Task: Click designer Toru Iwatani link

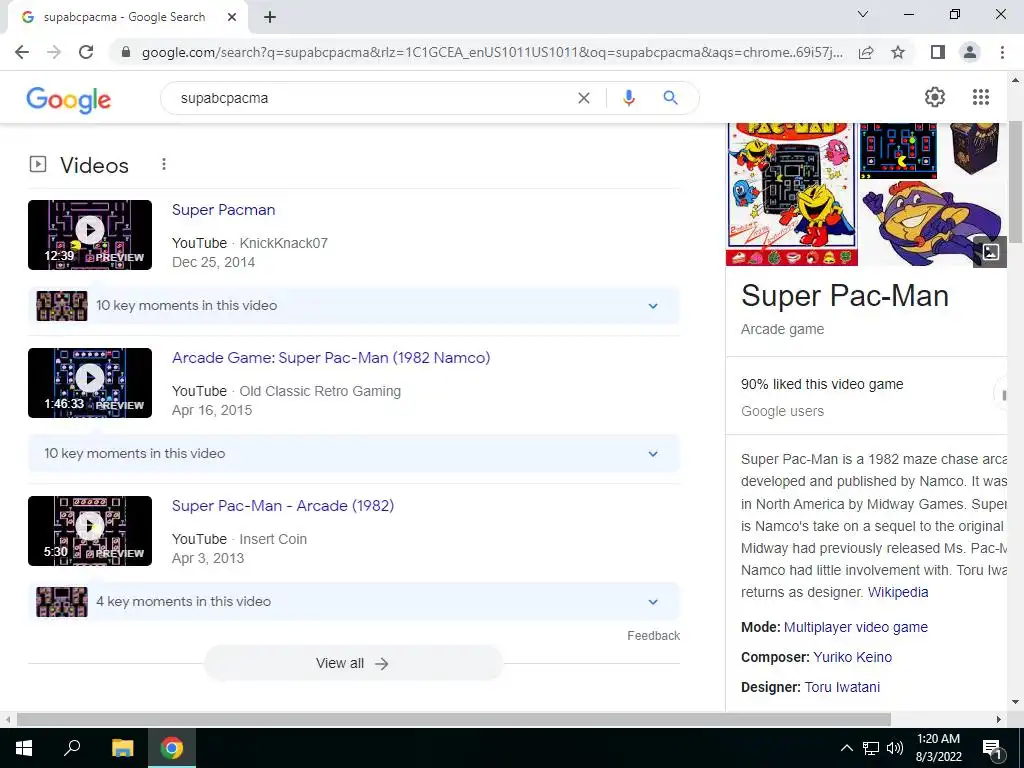Action: pyautogui.click(x=842, y=687)
